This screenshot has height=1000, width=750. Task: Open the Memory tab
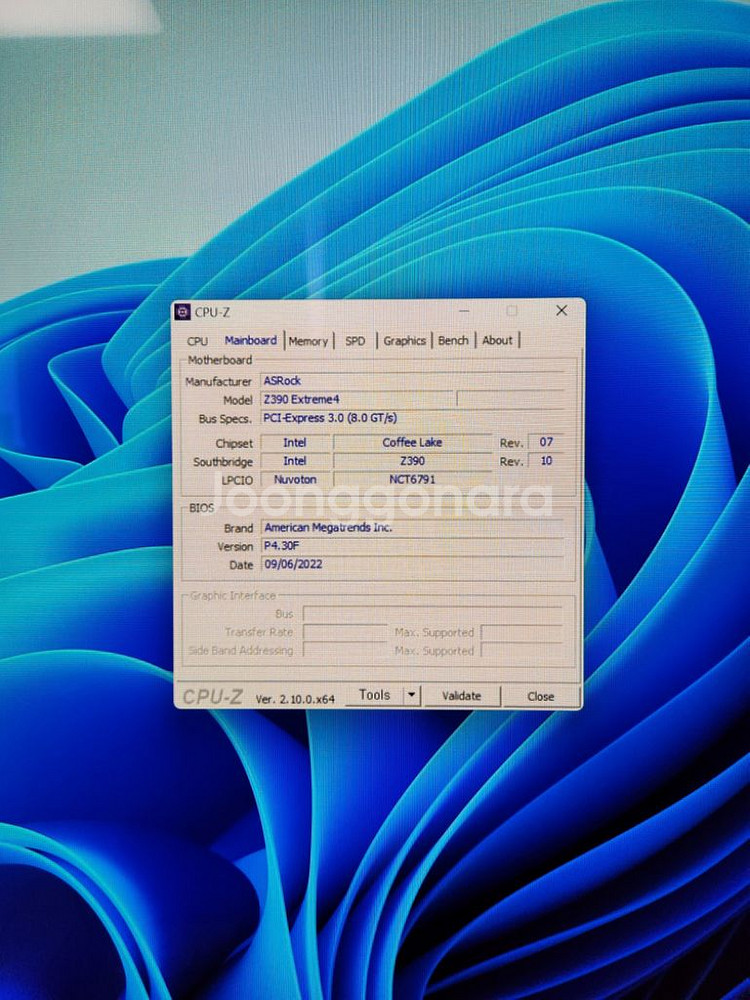coord(308,341)
